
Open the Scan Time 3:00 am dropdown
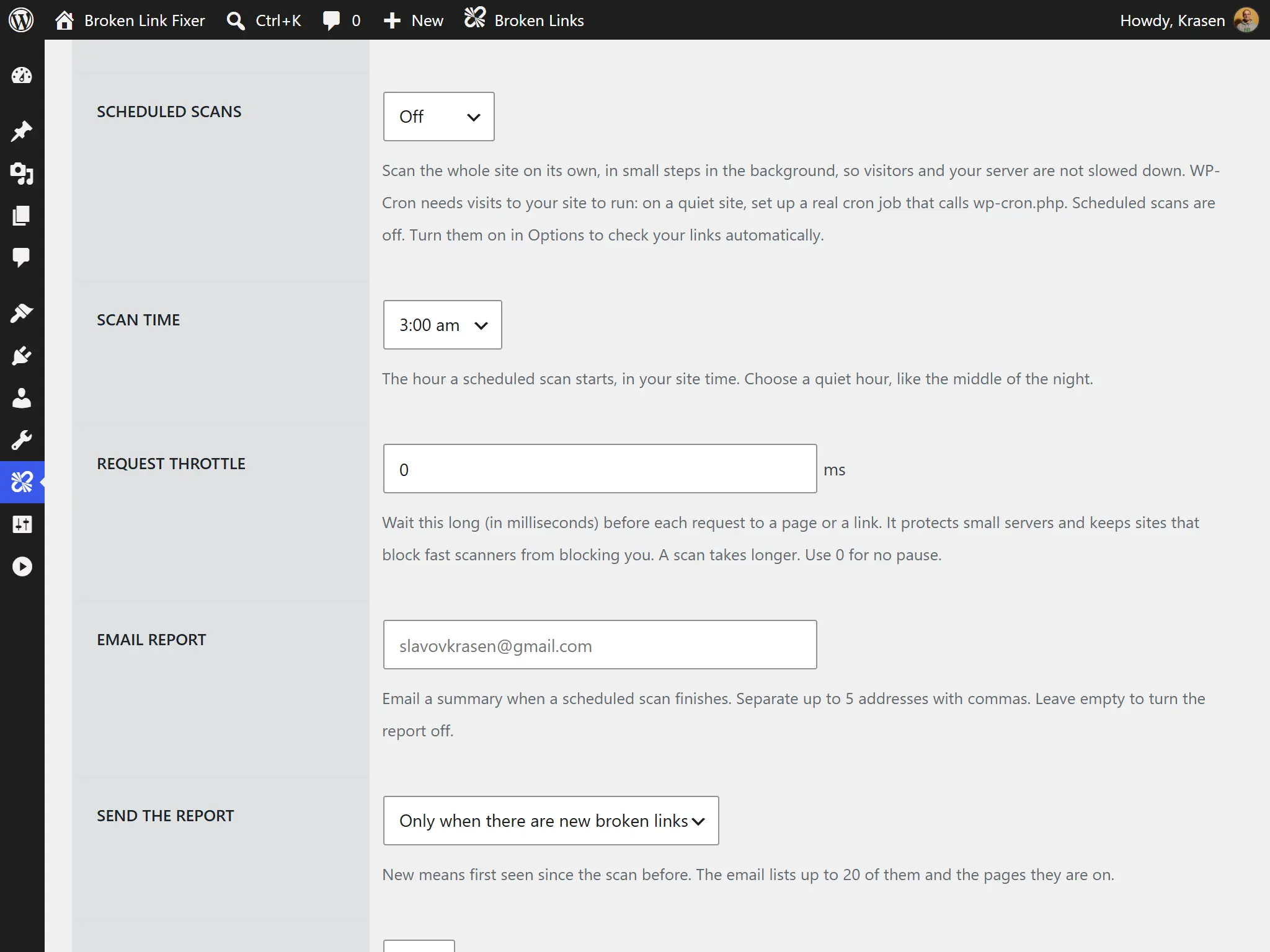tap(443, 325)
